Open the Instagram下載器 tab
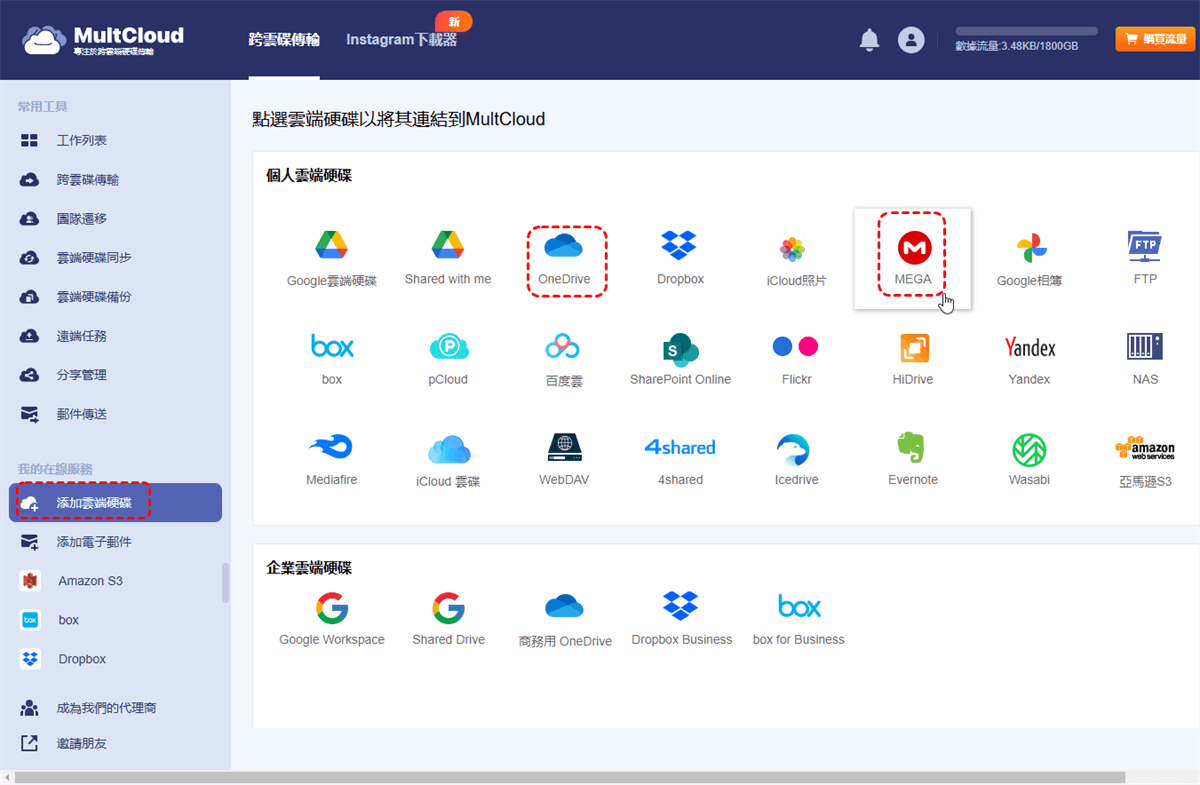This screenshot has width=1200, height=785. (x=401, y=39)
